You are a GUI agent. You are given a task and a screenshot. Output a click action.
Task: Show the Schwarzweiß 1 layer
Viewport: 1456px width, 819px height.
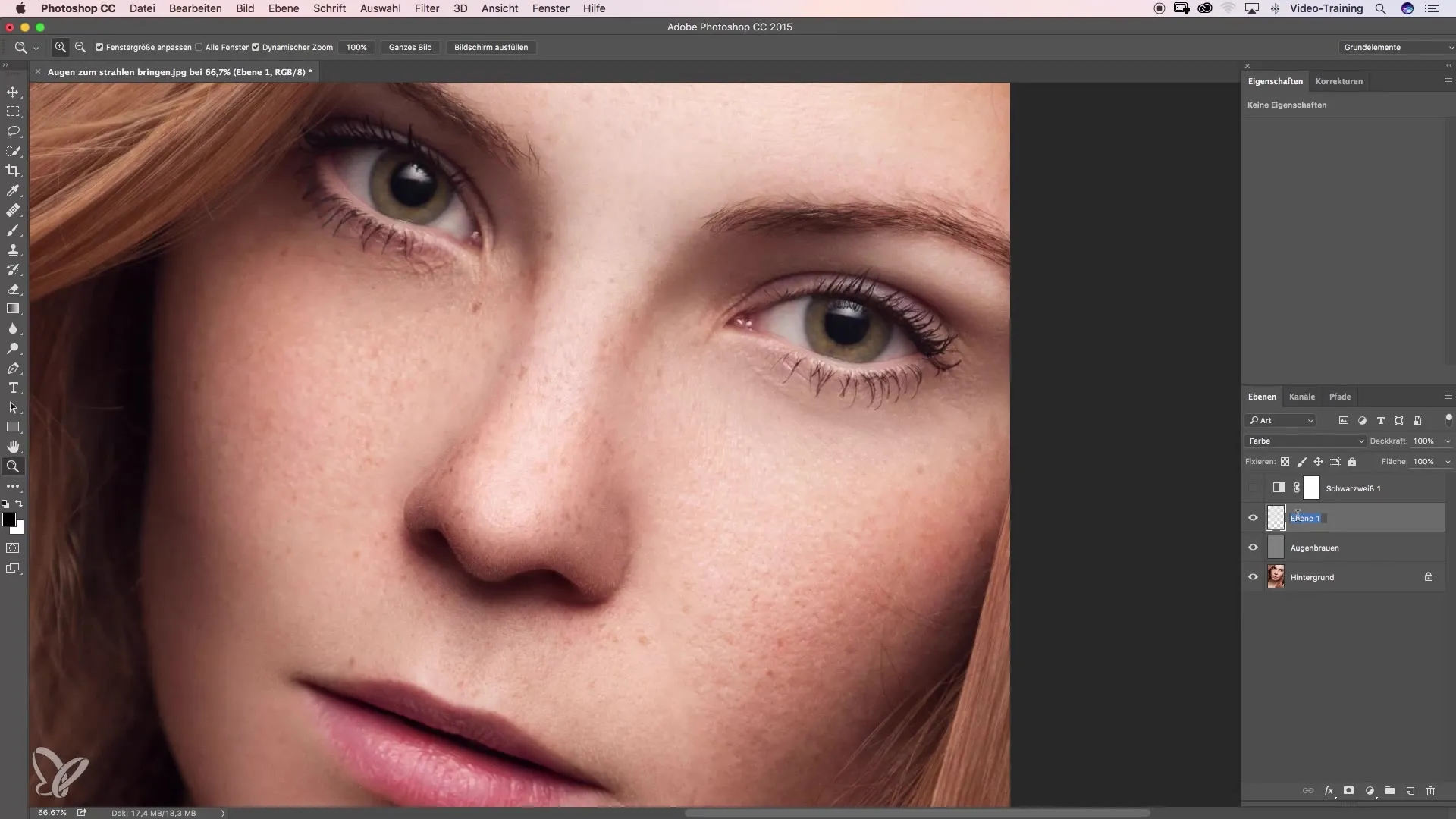click(1253, 488)
